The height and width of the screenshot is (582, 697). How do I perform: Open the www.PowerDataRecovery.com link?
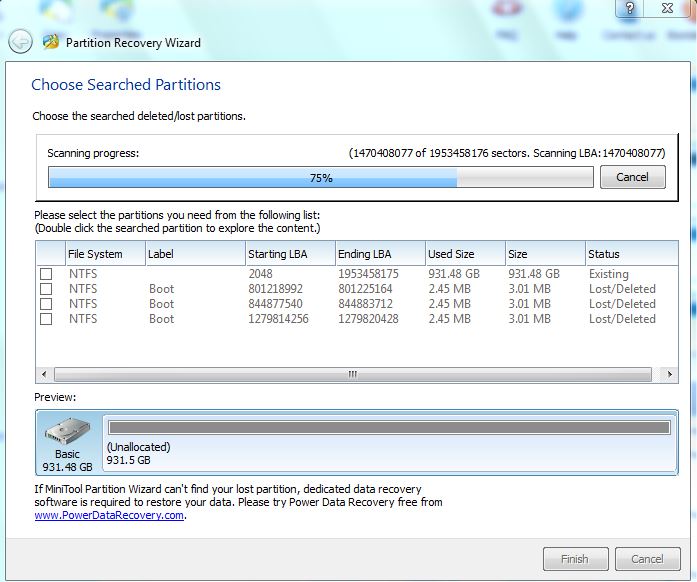109,515
